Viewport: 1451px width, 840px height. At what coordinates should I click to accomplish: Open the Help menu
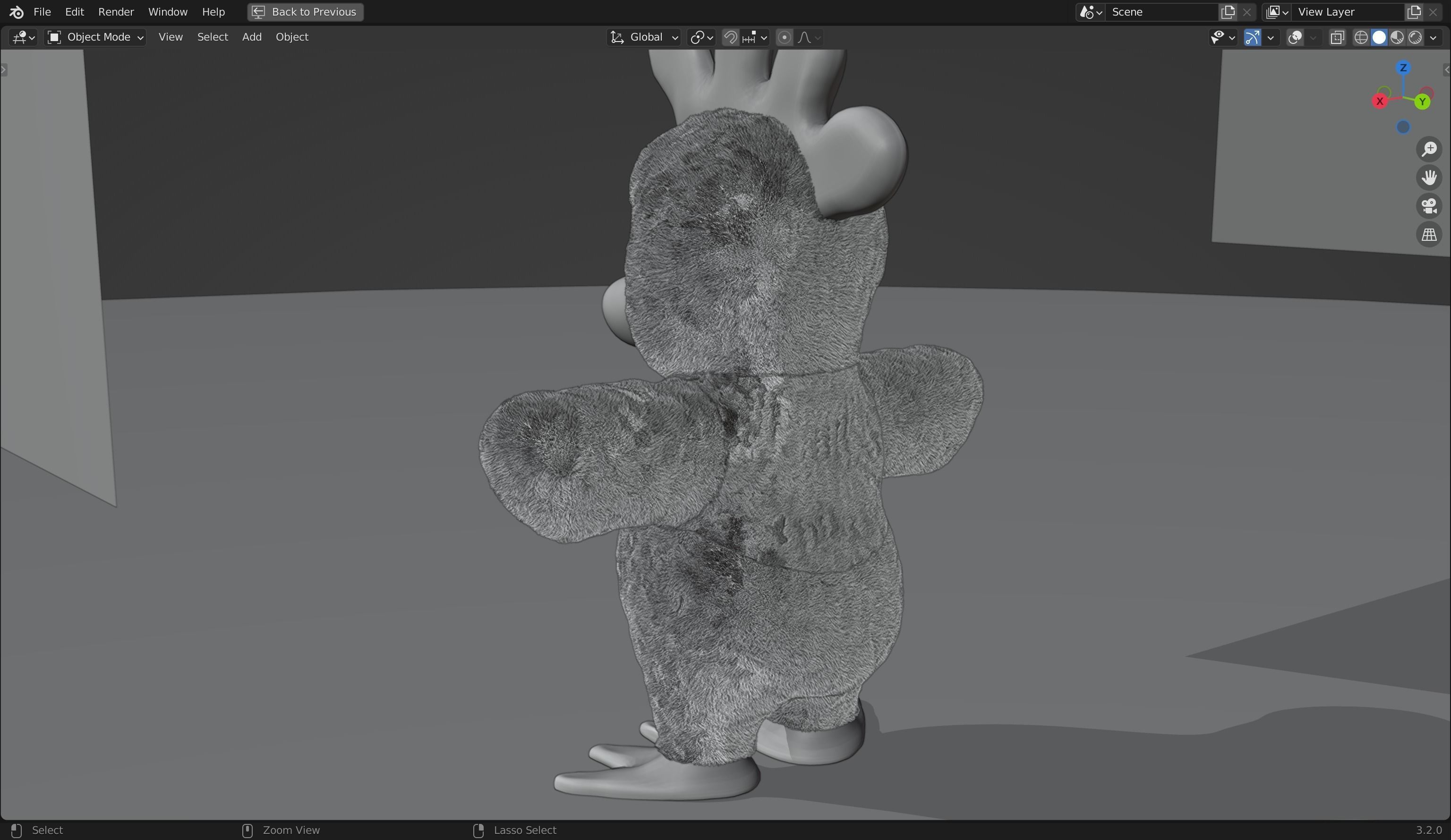coord(213,11)
